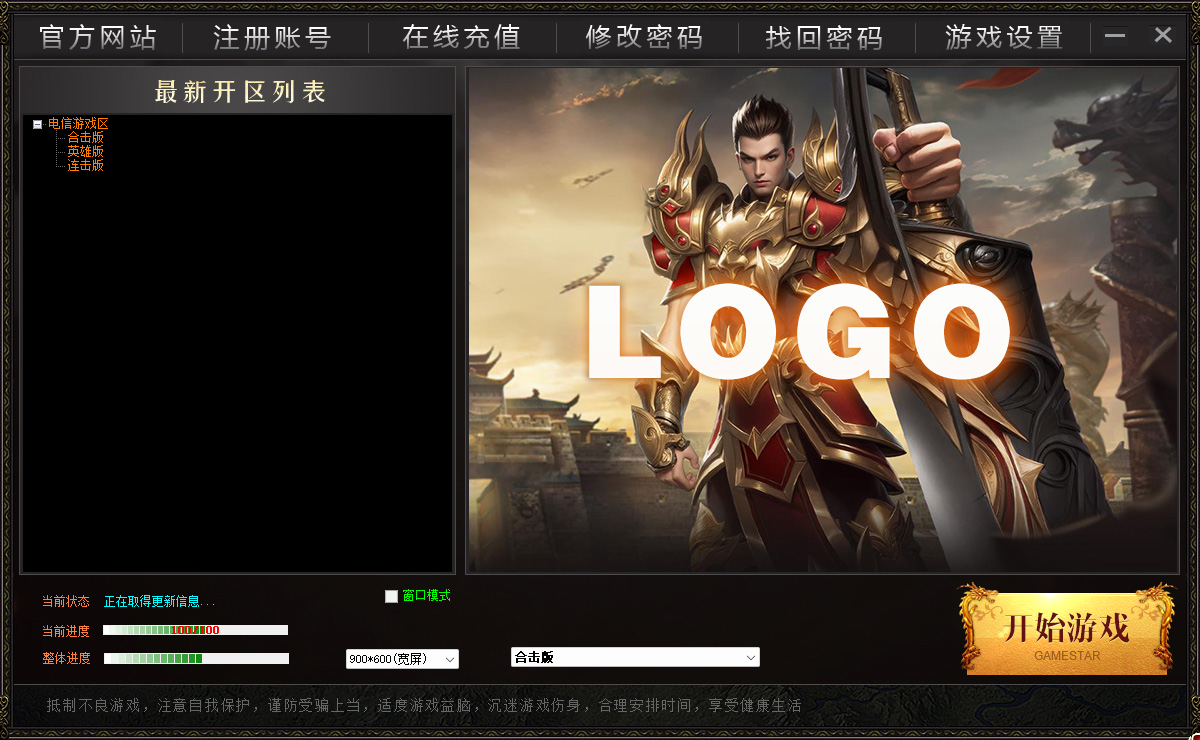Open 游戏设置 game settings

pyautogui.click(x=1005, y=38)
